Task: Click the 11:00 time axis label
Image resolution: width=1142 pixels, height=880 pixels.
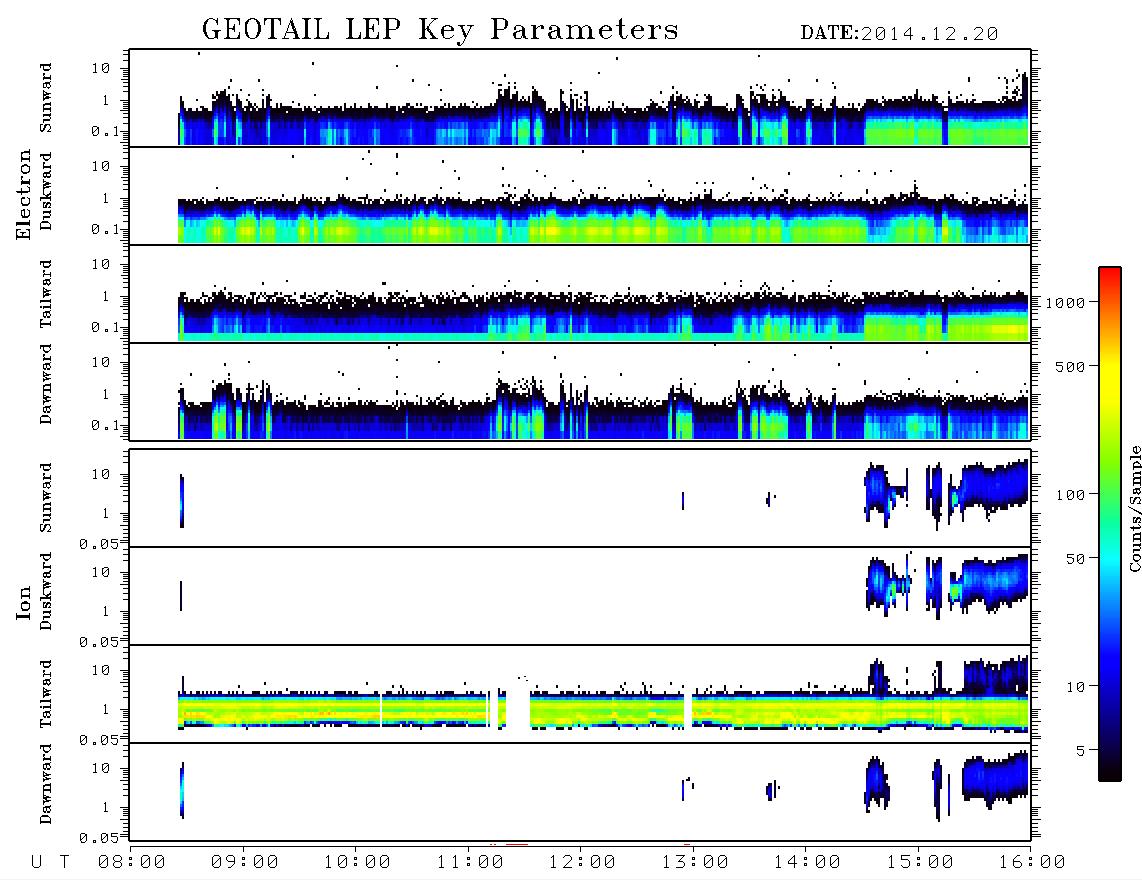Action: (470, 863)
